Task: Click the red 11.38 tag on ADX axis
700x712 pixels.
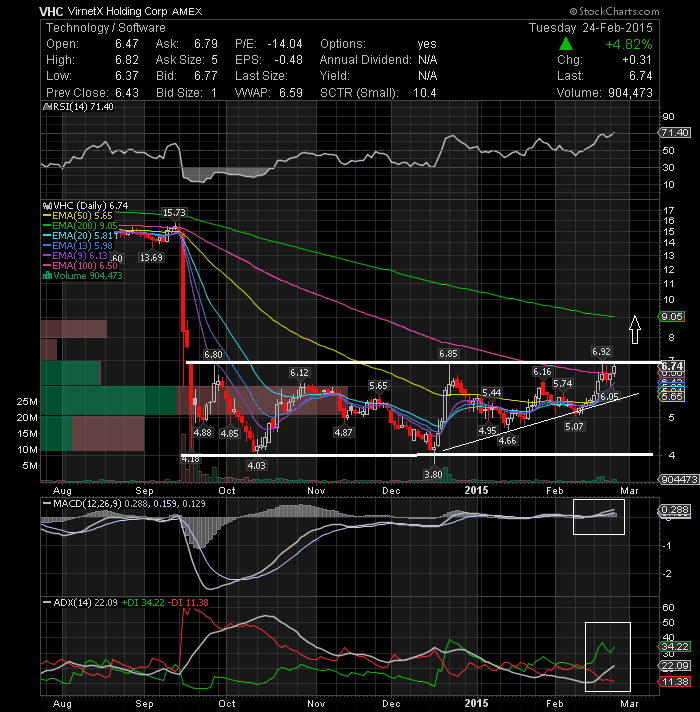Action: 675,681
